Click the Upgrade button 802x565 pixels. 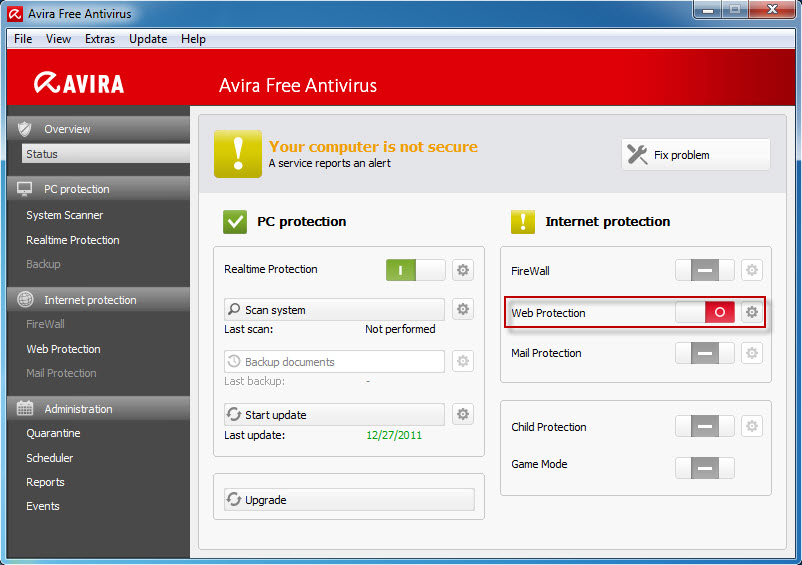coord(349,500)
